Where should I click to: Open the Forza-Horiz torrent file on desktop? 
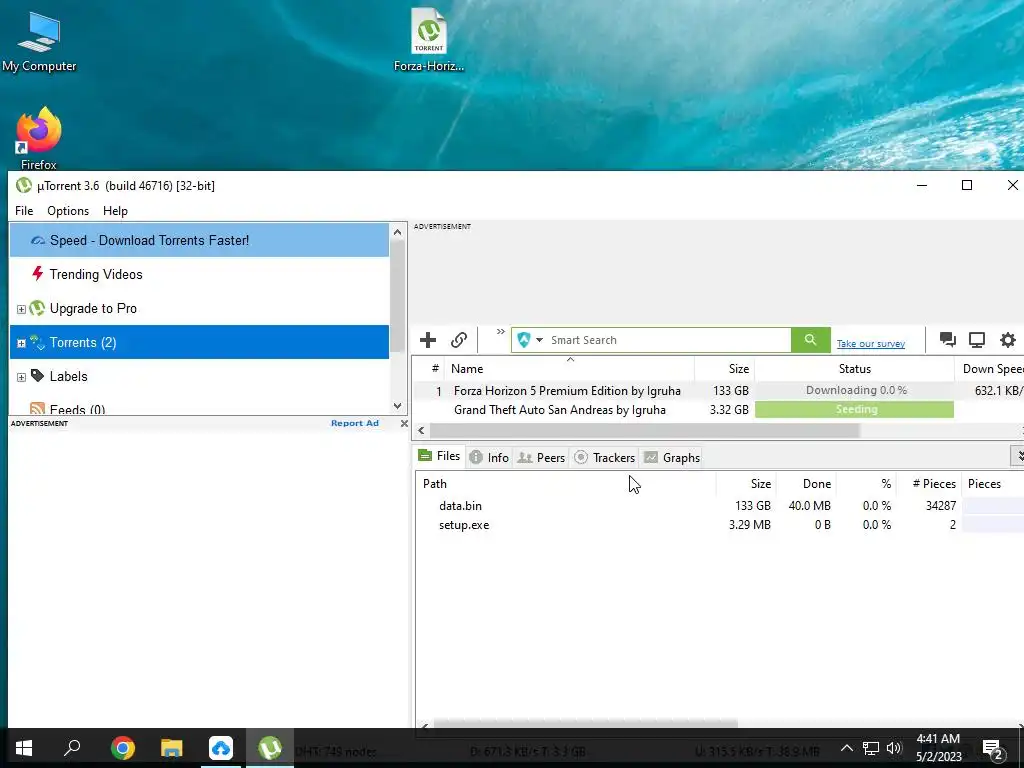coord(429,40)
